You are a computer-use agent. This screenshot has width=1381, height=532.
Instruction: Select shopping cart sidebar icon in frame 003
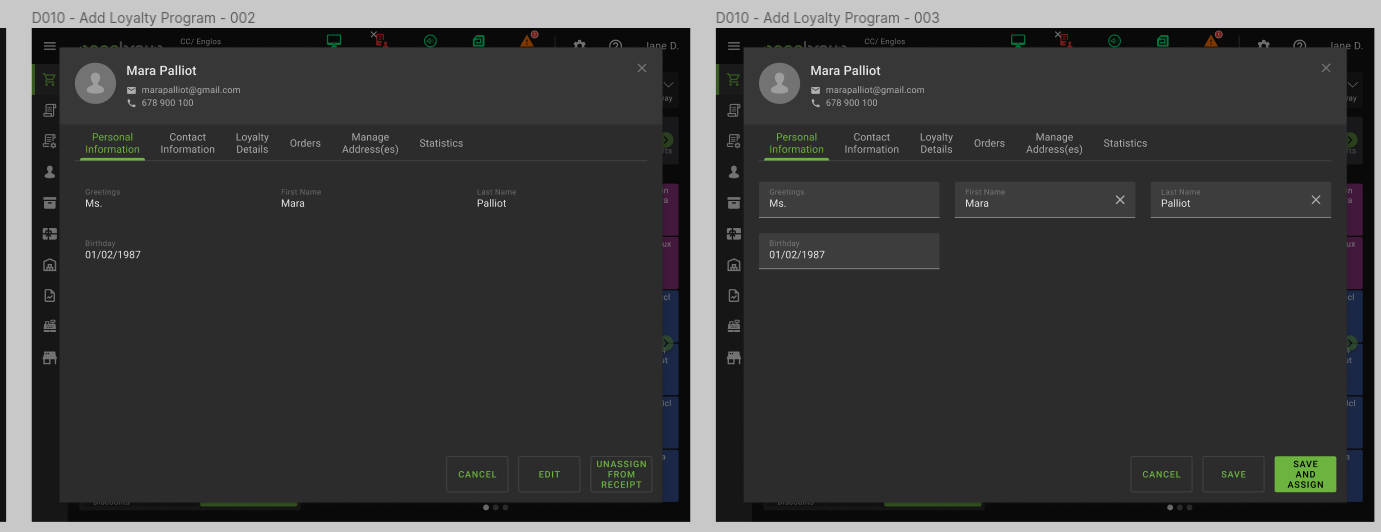(x=733, y=79)
